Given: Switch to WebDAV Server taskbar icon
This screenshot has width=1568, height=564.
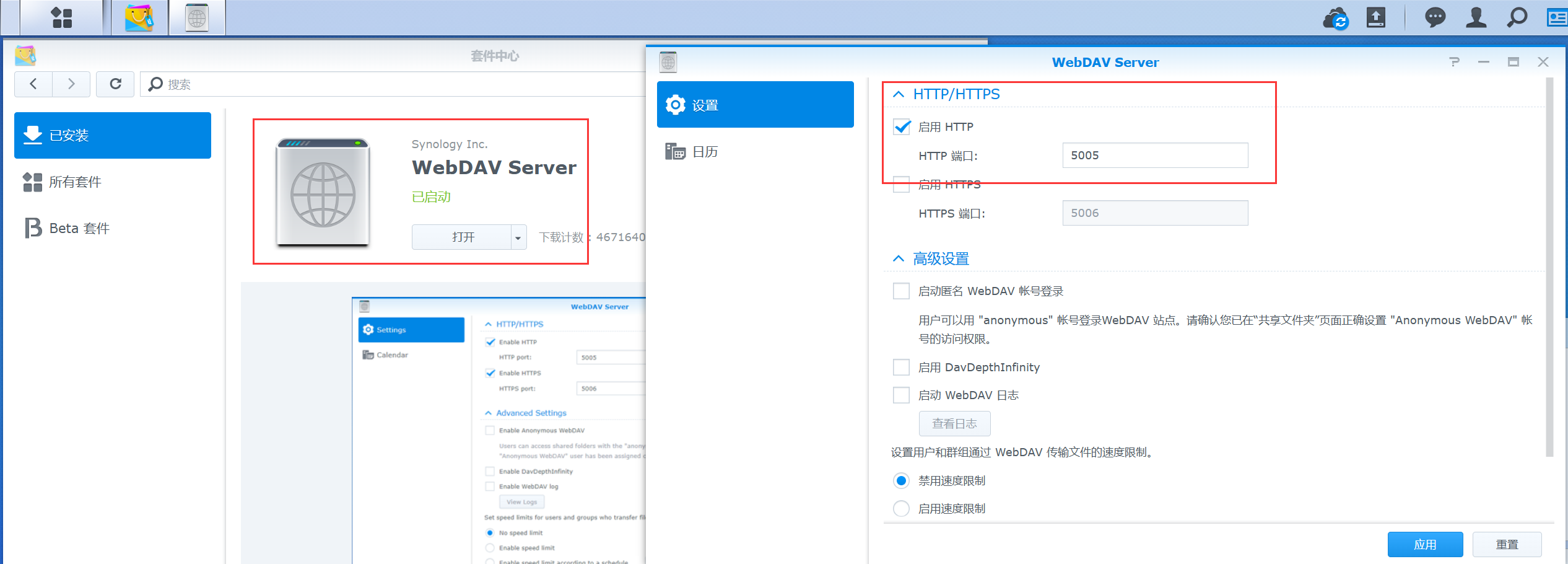Looking at the screenshot, I should tap(197, 17).
